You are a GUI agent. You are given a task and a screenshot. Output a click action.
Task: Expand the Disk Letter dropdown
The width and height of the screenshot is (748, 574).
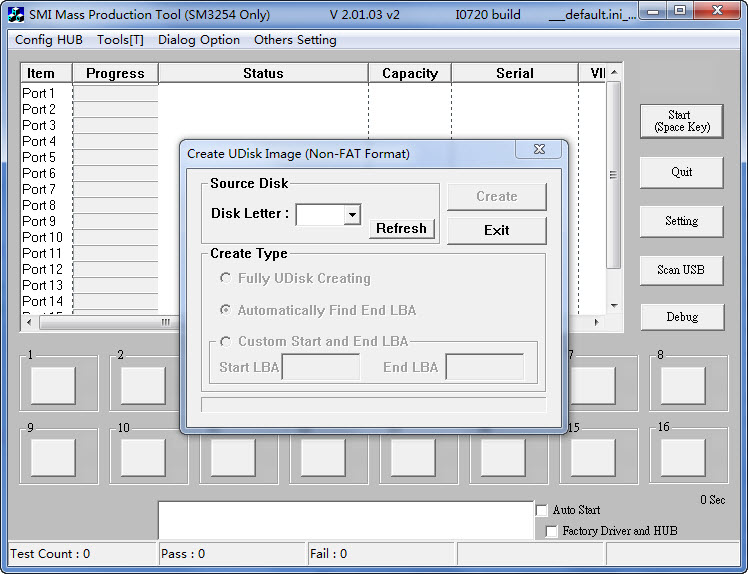[x=352, y=215]
